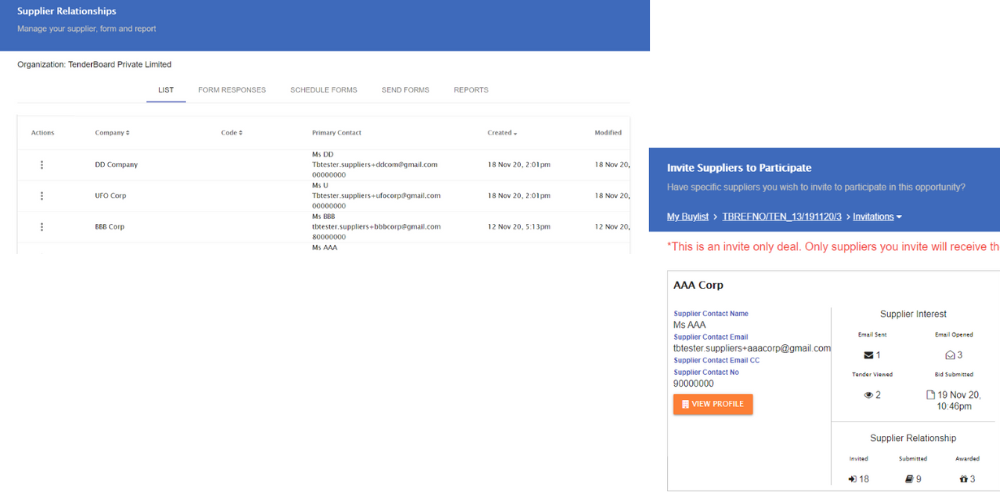
Task: Open the REPORTS tab
Action: [471, 90]
